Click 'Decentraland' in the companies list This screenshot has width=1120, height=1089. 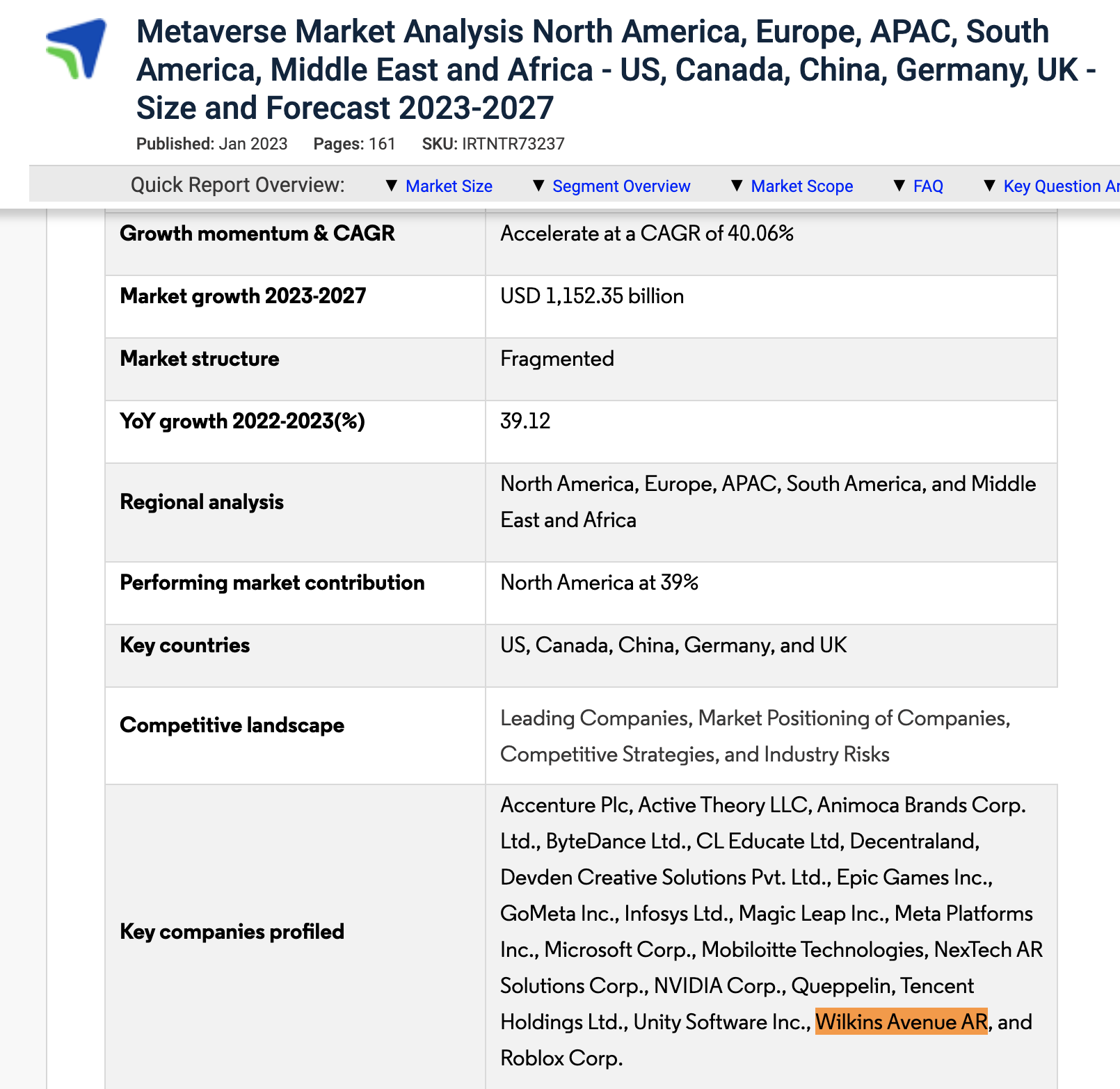click(x=913, y=841)
